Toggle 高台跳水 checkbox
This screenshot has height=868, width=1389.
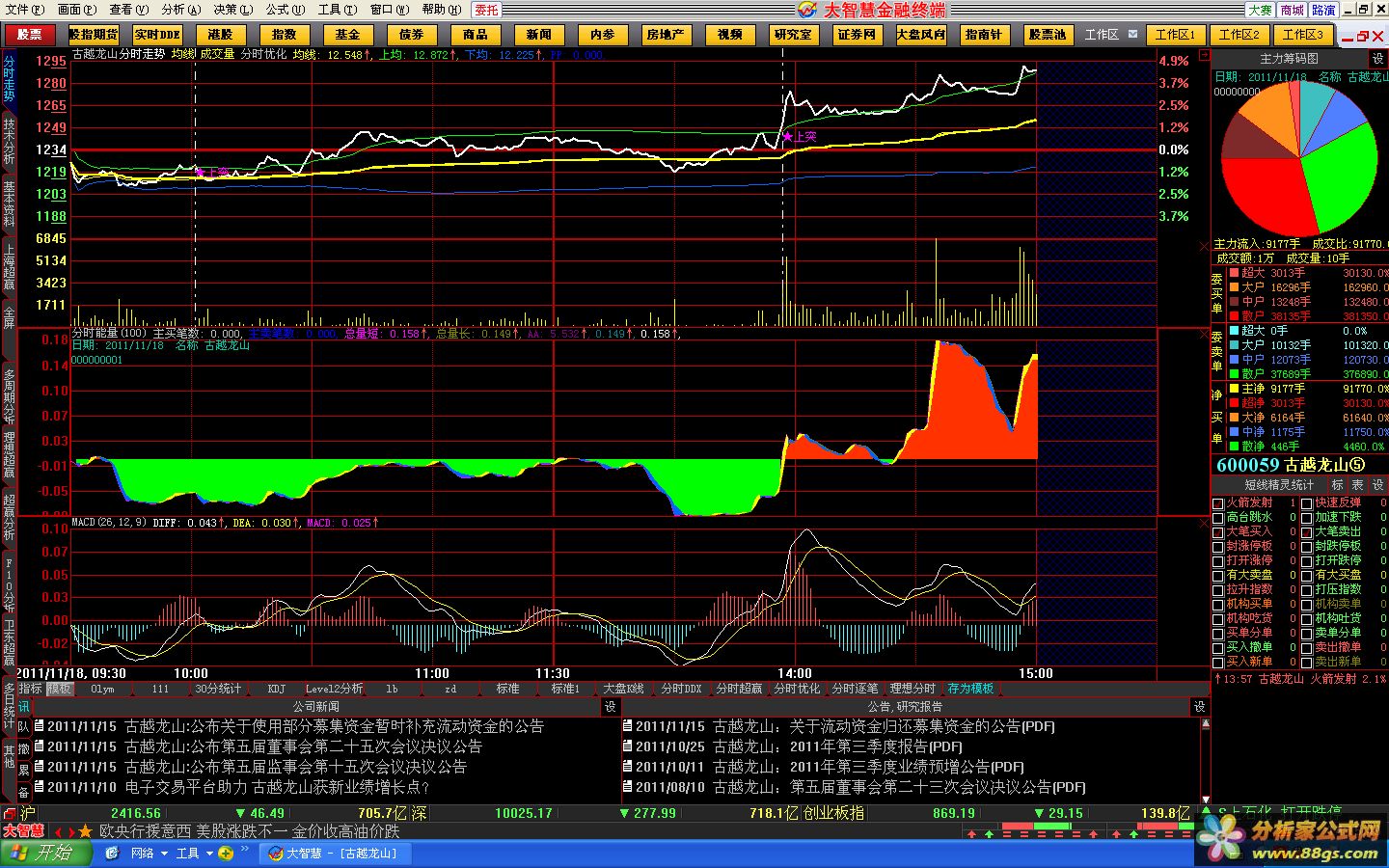coord(1217,518)
